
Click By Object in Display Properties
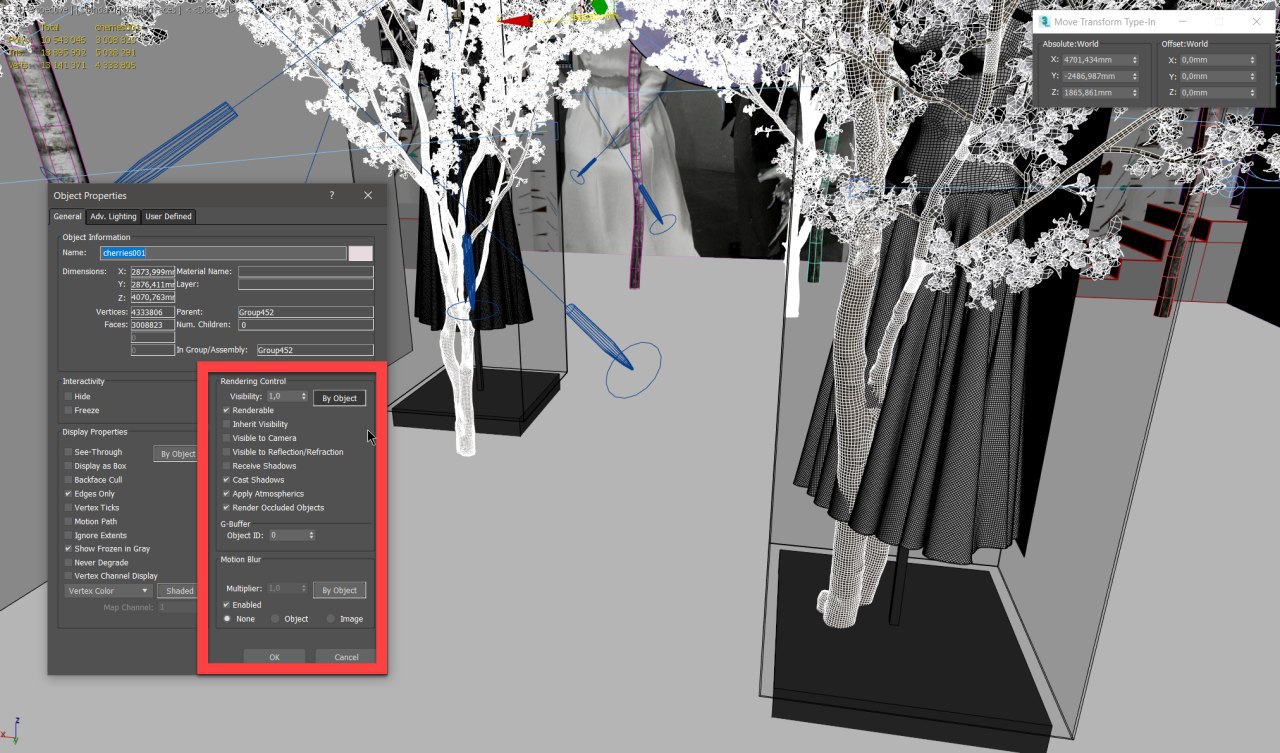tap(176, 454)
